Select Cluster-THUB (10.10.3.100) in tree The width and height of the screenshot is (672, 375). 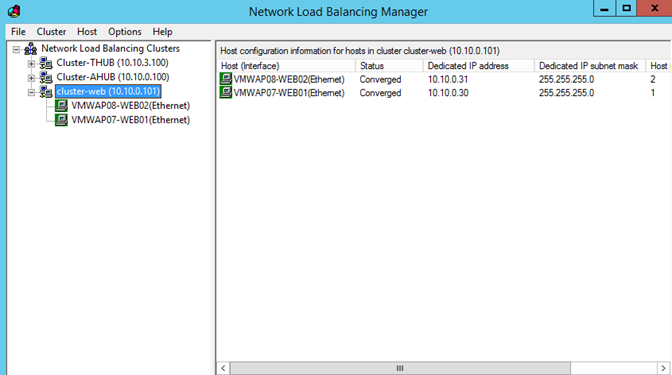coord(112,63)
